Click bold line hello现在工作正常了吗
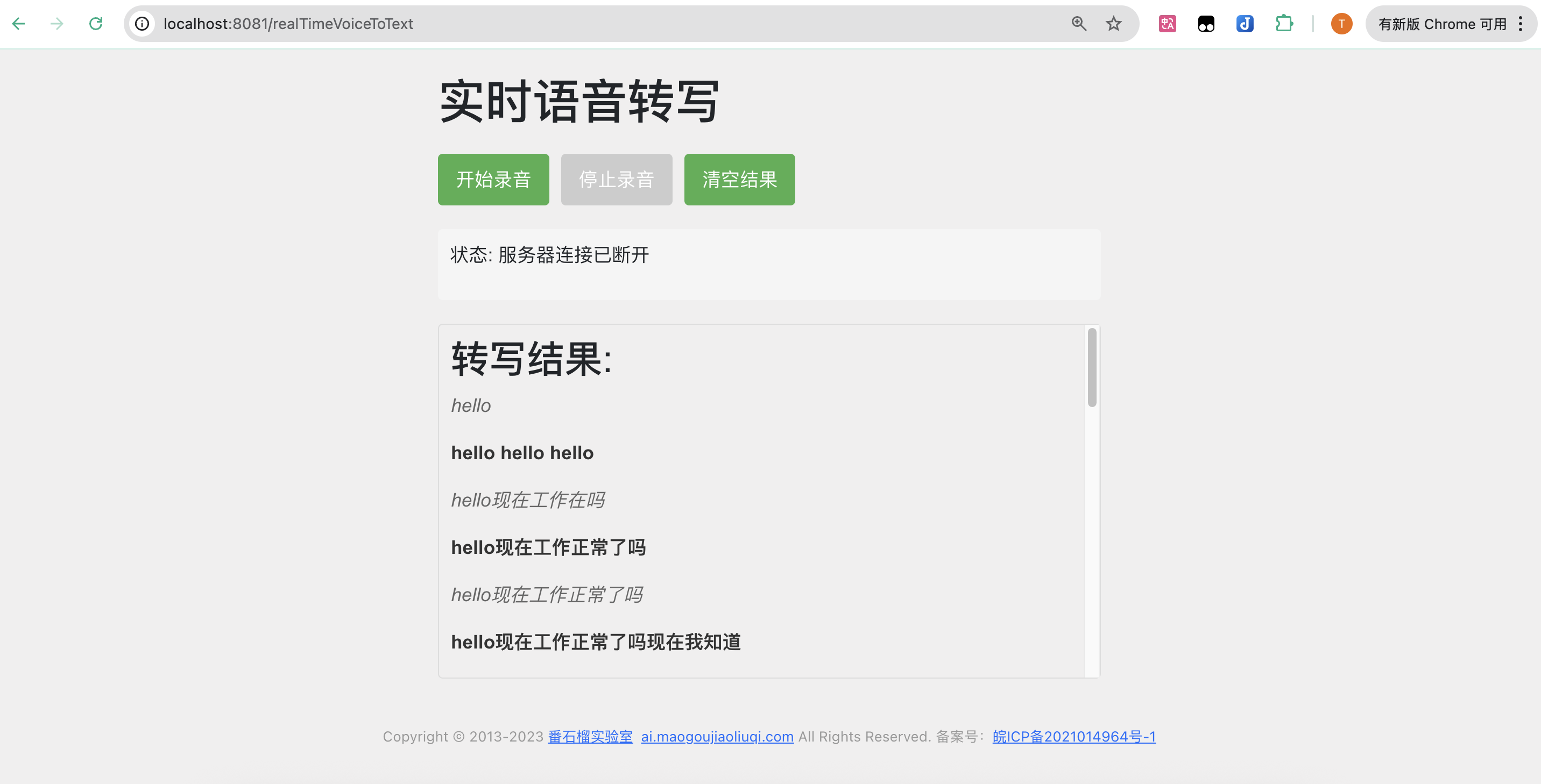The height and width of the screenshot is (784, 1541). (548, 547)
